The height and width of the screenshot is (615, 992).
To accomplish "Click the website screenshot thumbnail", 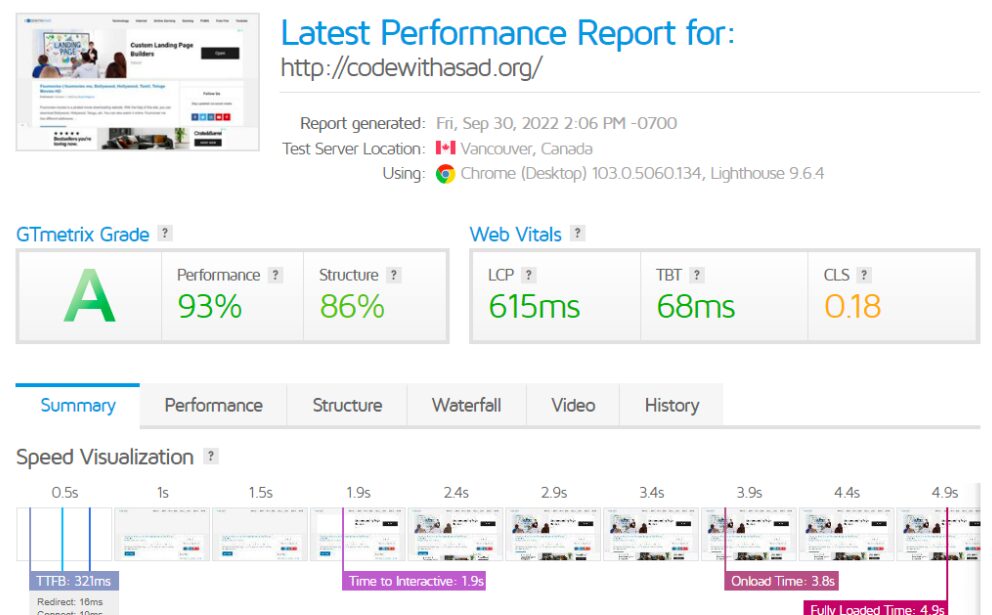I will pos(137,82).
